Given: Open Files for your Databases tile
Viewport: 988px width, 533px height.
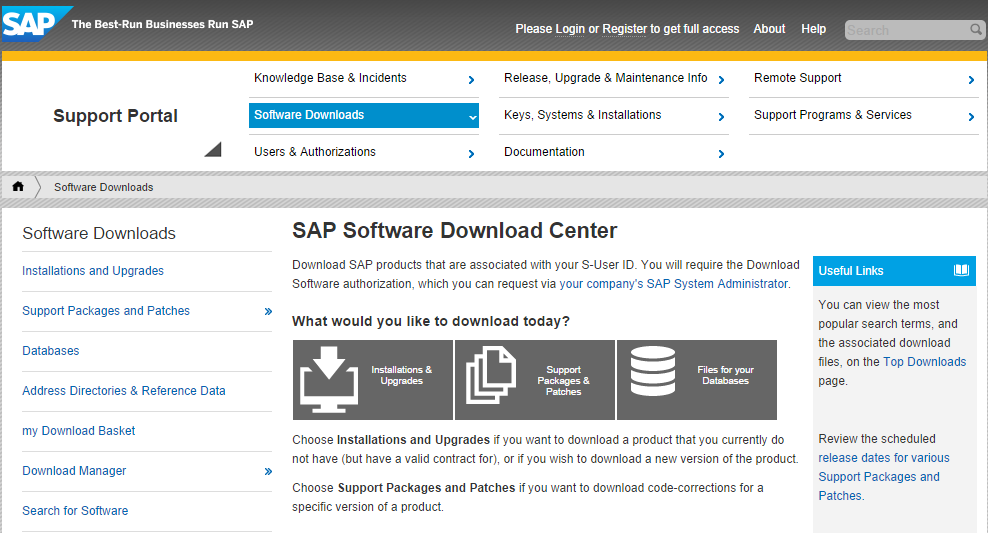Looking at the screenshot, I should pyautogui.click(x=696, y=380).
